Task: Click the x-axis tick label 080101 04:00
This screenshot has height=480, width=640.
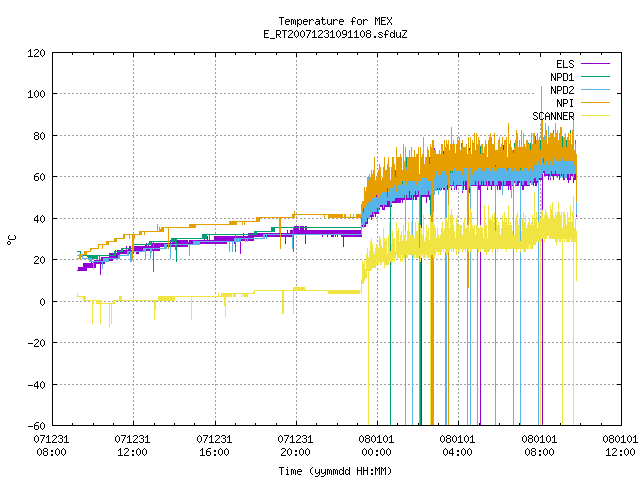Action: pos(458,446)
